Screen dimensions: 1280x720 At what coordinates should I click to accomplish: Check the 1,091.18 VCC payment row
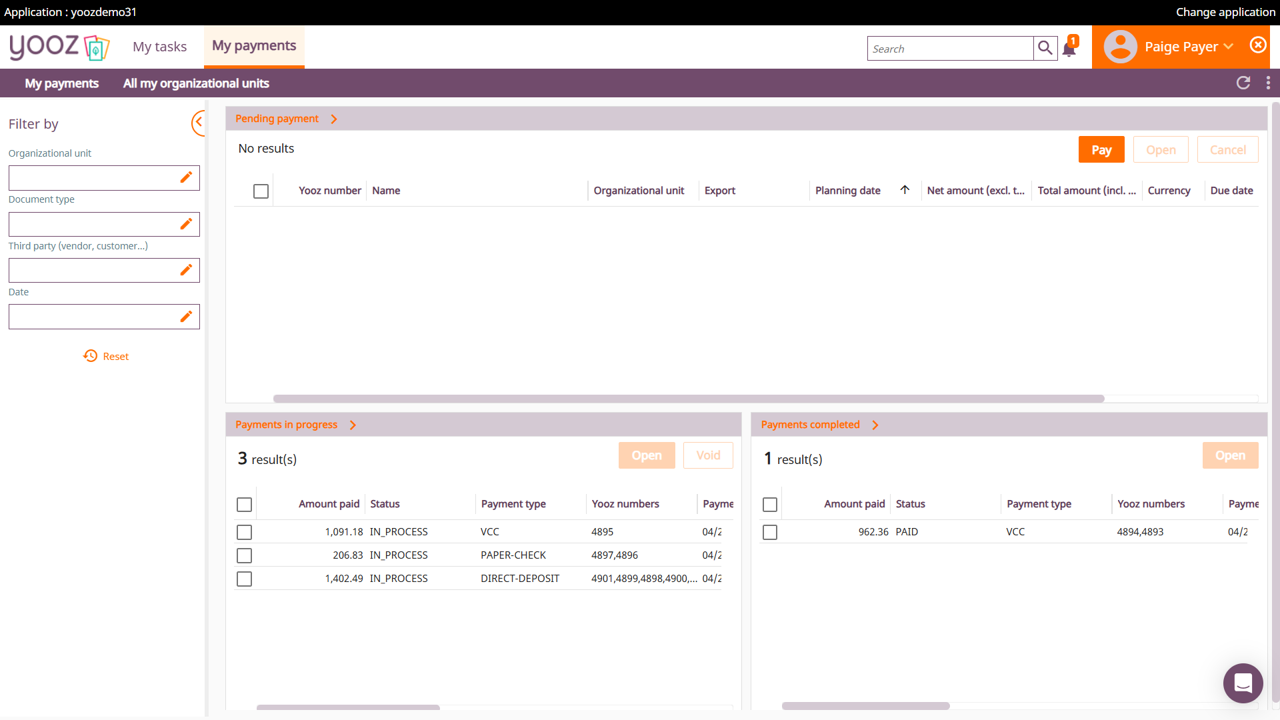pos(244,532)
